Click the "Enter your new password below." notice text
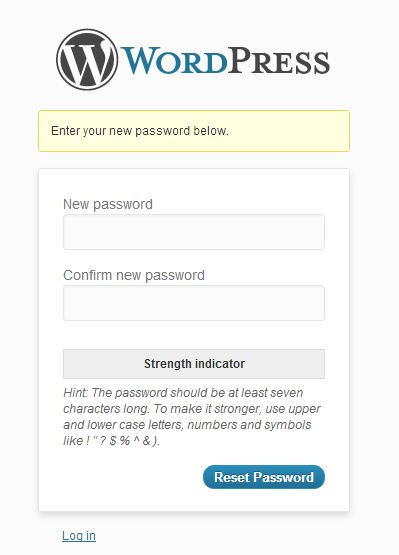Image resolution: width=399 pixels, height=555 pixels. click(x=139, y=131)
